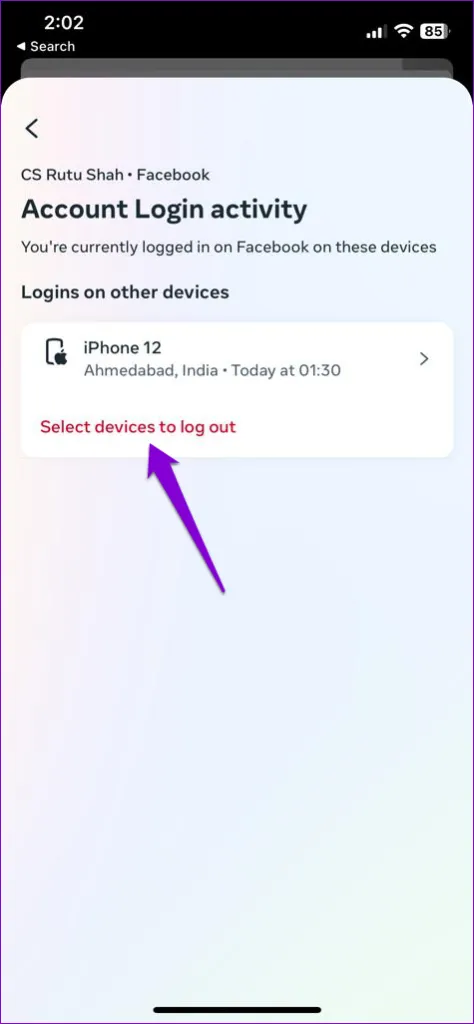Tap the CS Rutu Shah account name
This screenshot has width=474, height=1024.
coord(74,175)
